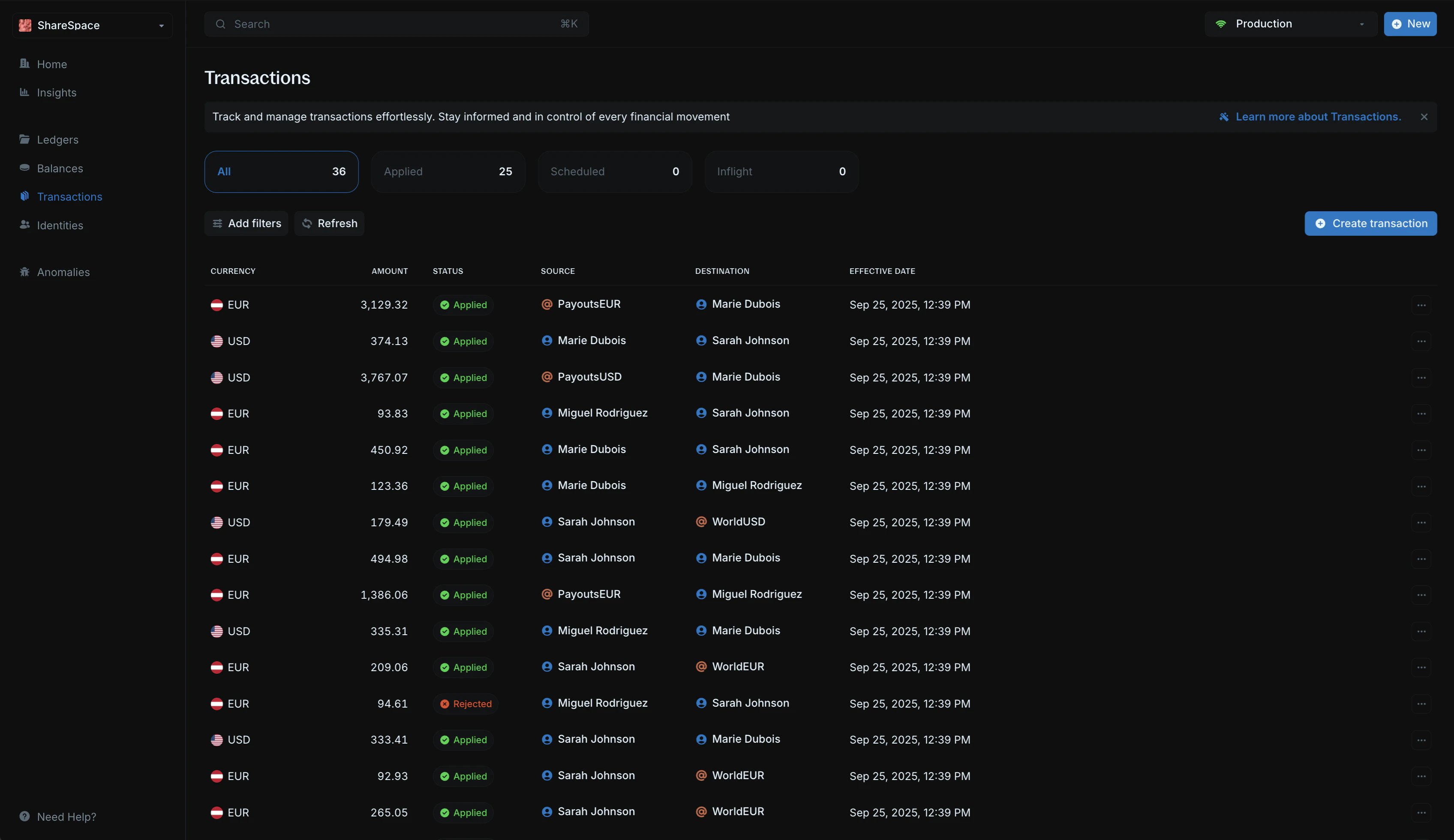Click Amount column header
Image resolution: width=1454 pixels, height=840 pixels.
coord(390,271)
